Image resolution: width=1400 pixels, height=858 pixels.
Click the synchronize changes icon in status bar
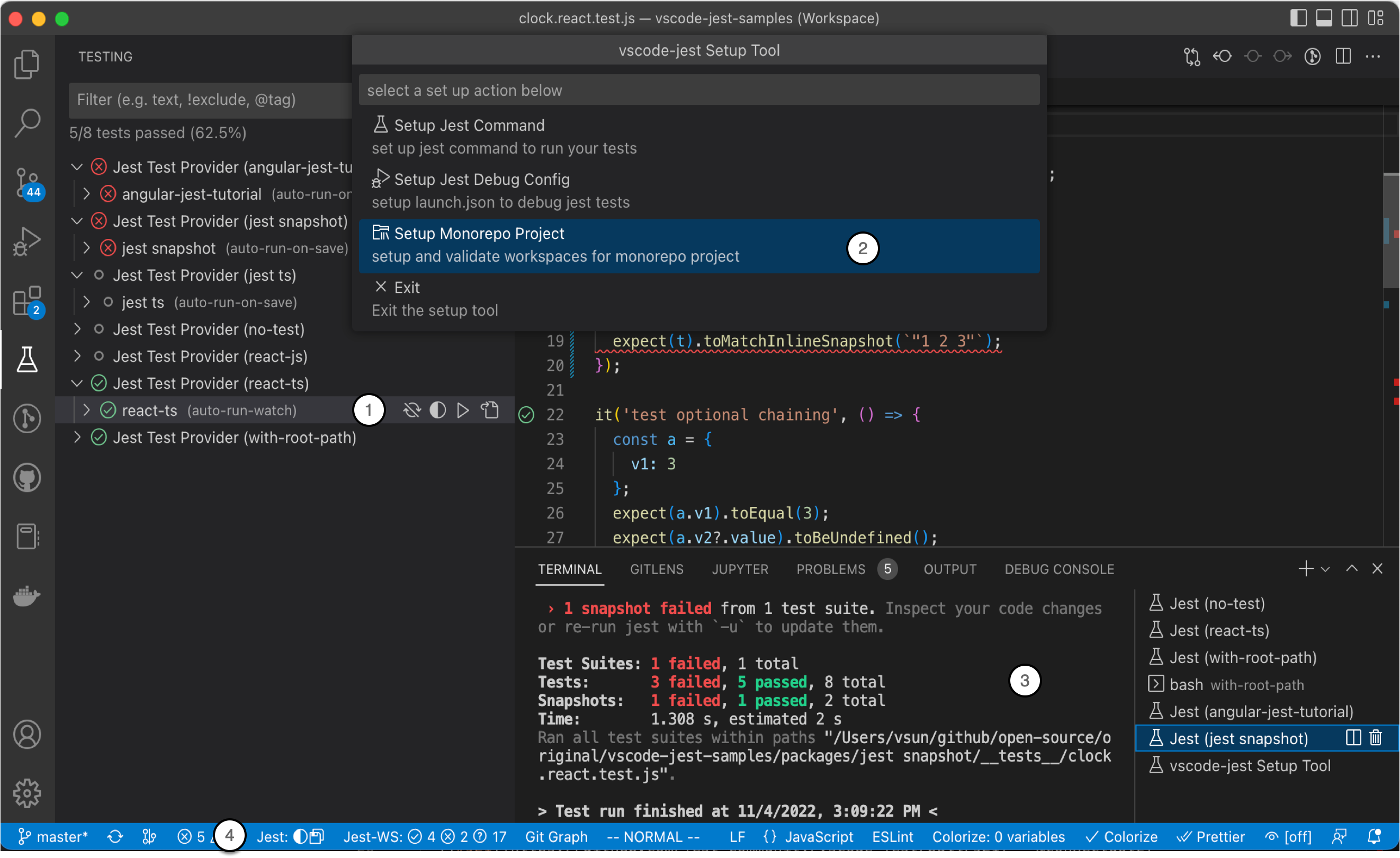115,836
